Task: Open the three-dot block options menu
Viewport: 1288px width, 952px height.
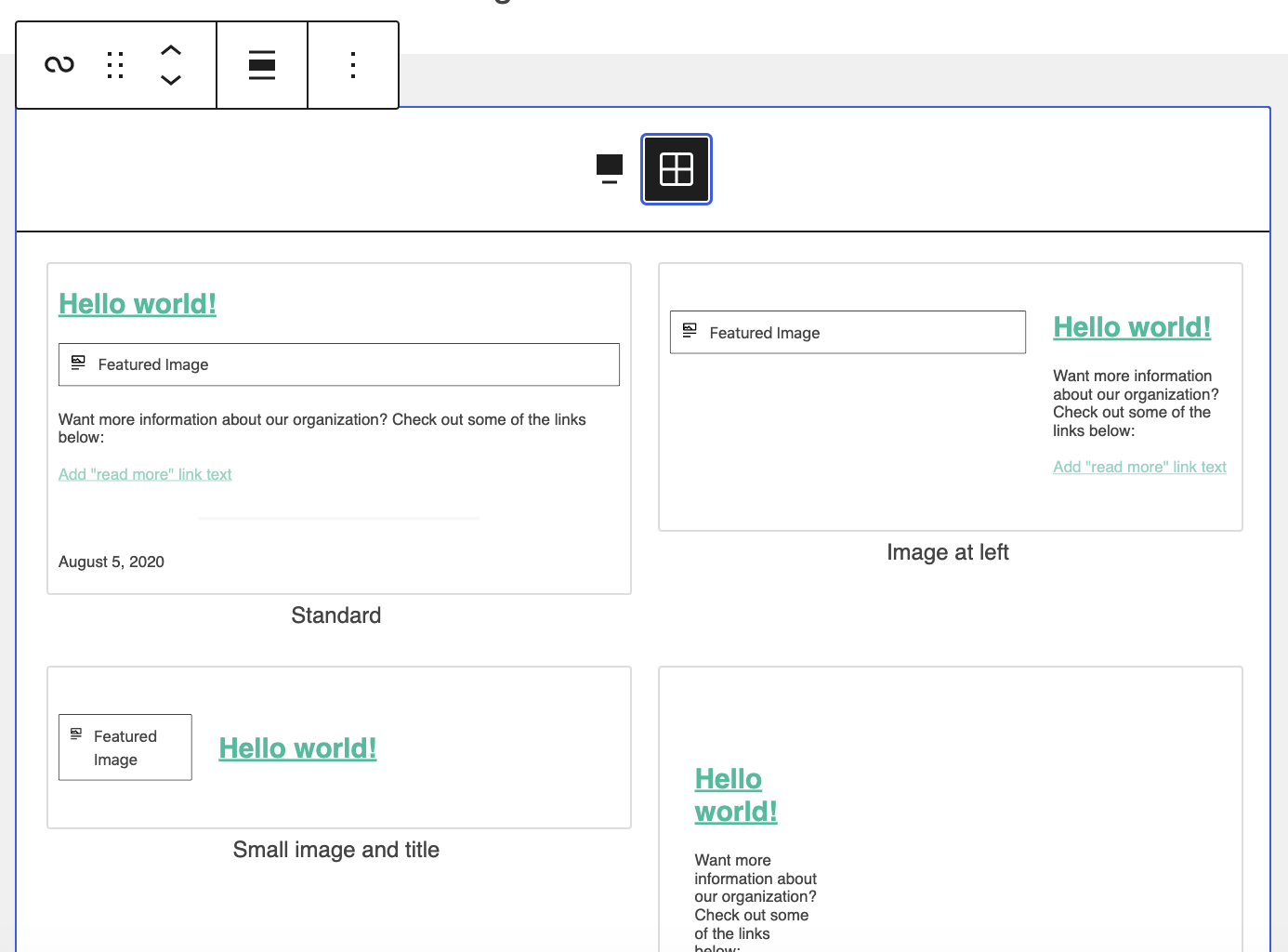Action: (x=353, y=65)
